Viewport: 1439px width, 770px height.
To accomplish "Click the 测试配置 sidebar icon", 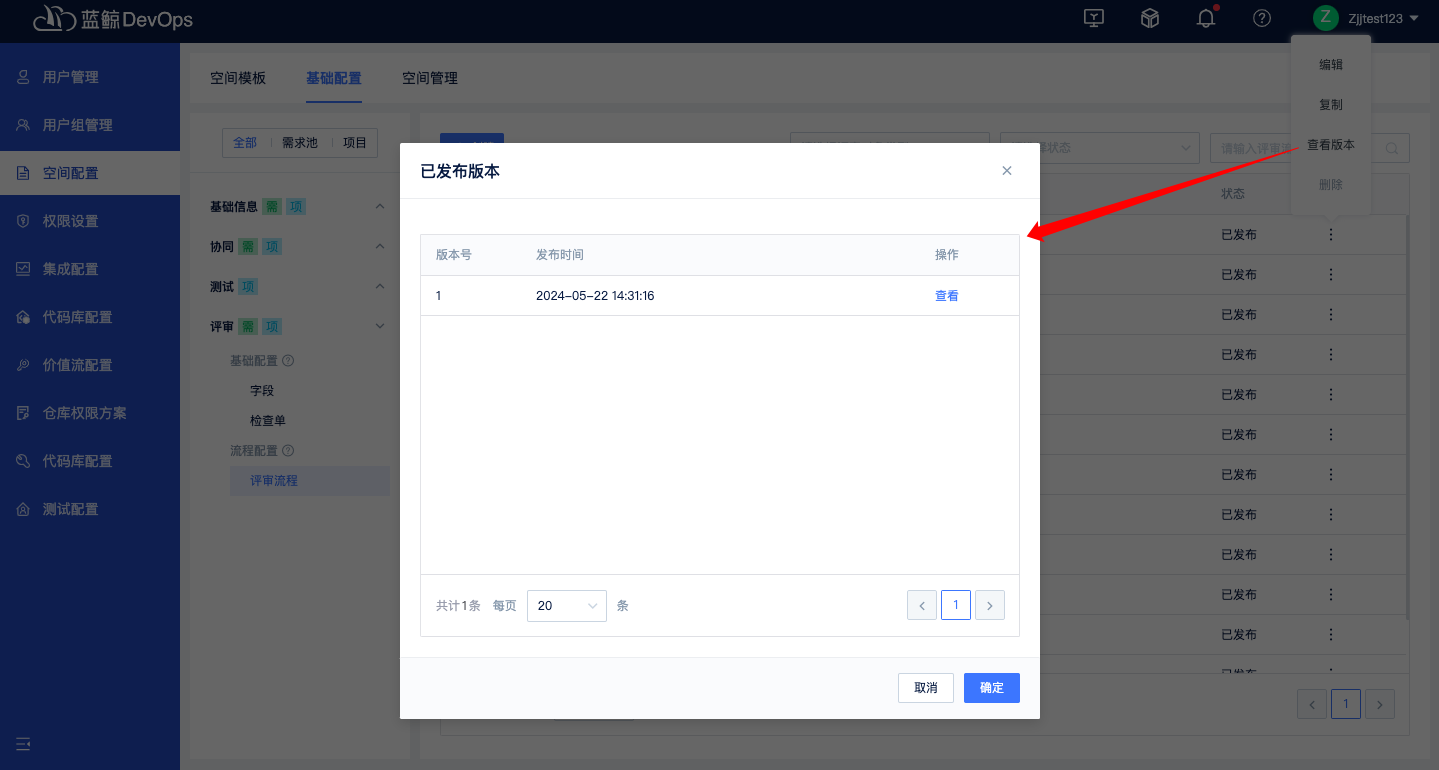I will tap(23, 509).
